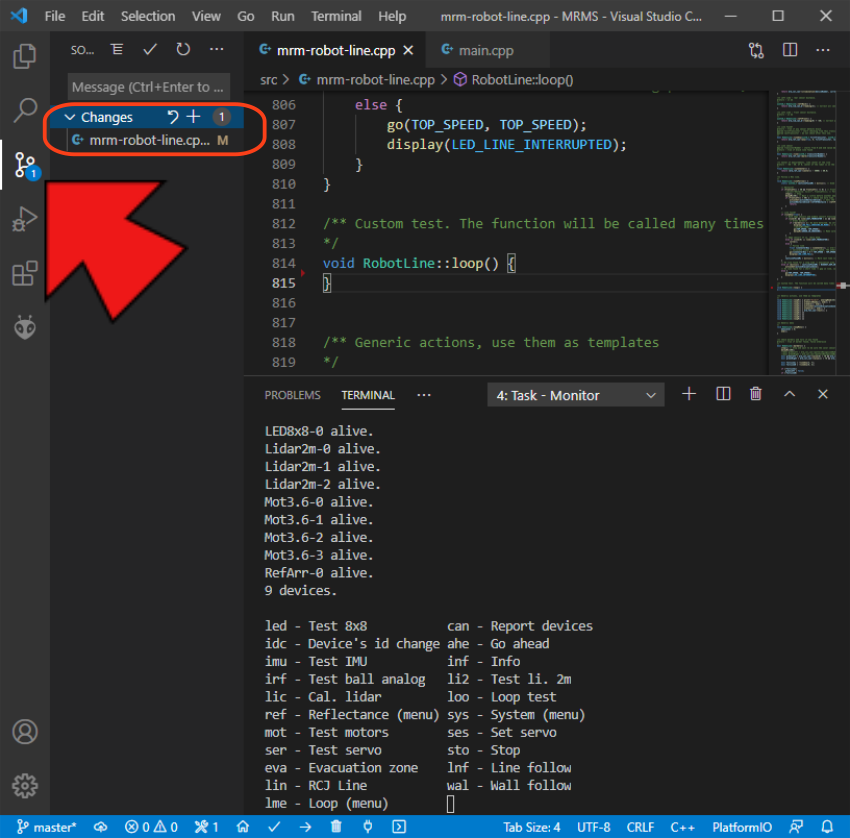Kill the terminal with the trash icon

point(756,395)
